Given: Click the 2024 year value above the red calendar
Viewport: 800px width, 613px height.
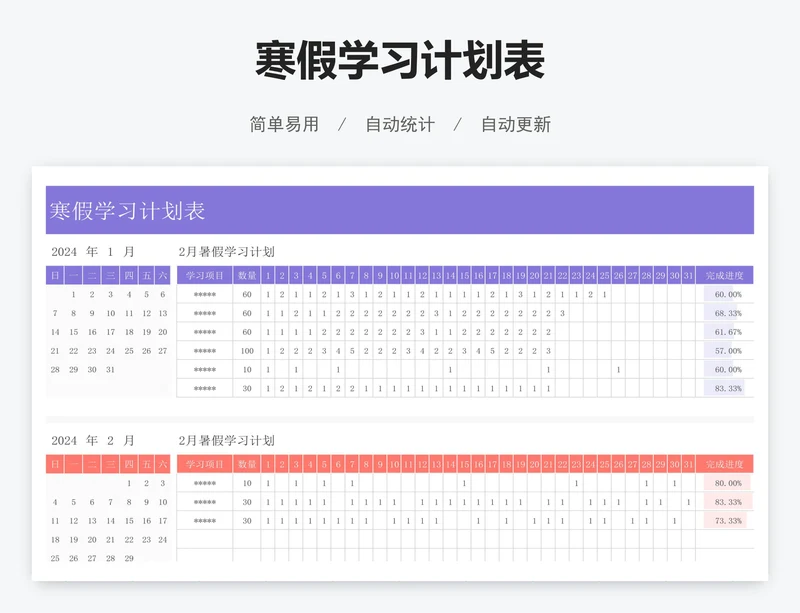Looking at the screenshot, I should coord(64,440).
